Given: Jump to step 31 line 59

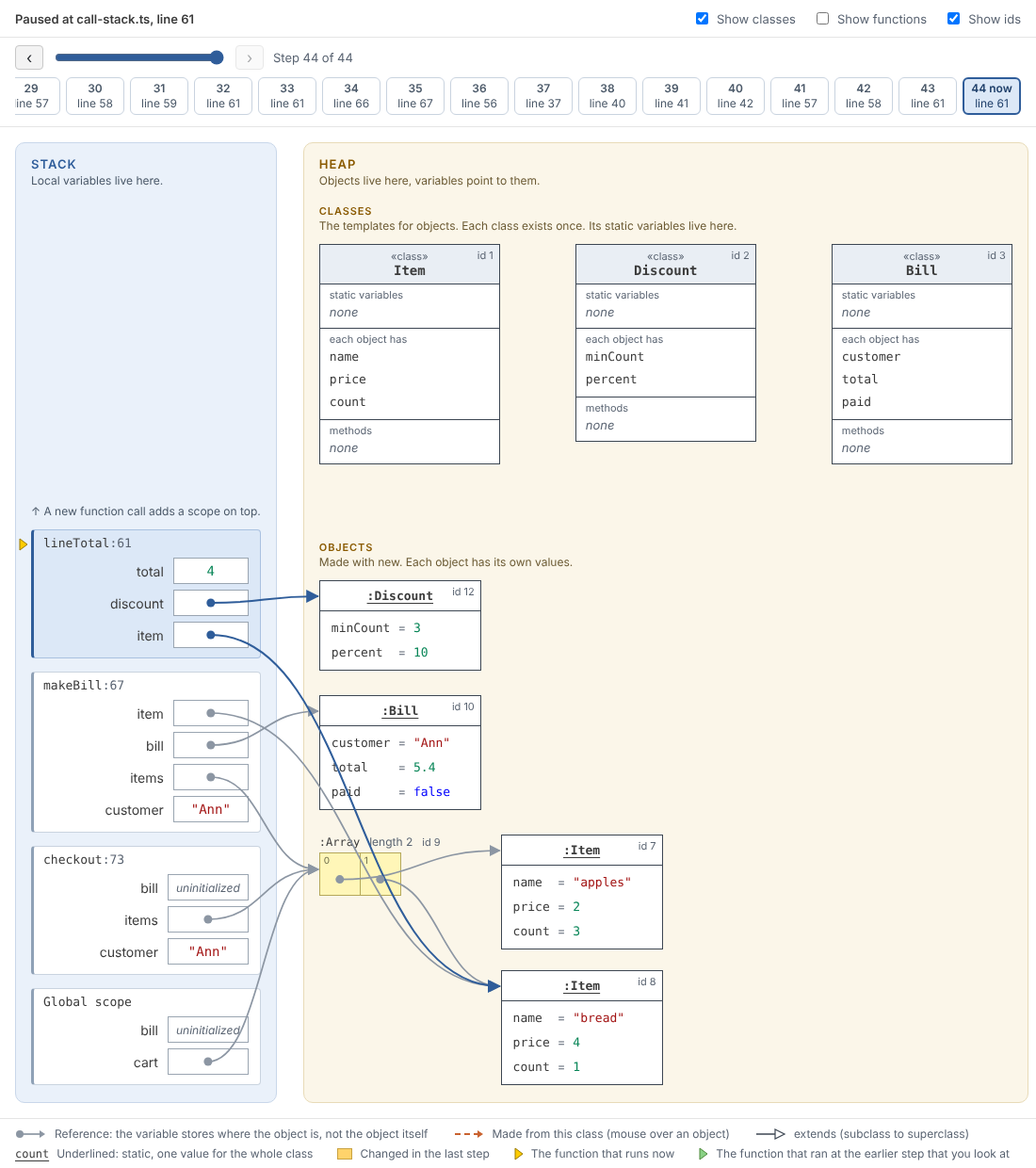Looking at the screenshot, I should [x=159, y=96].
